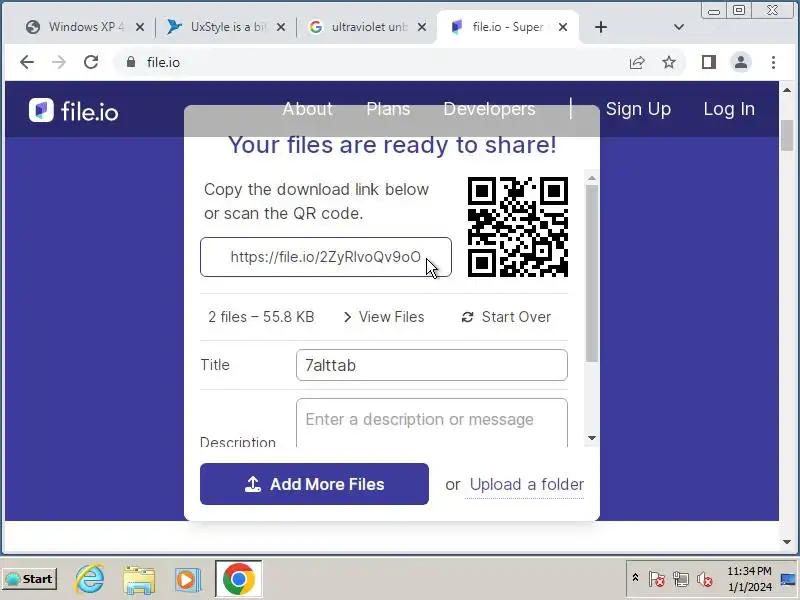This screenshot has height=600, width=800.
Task: Click the muted volume tray icon
Action: pyautogui.click(x=705, y=579)
